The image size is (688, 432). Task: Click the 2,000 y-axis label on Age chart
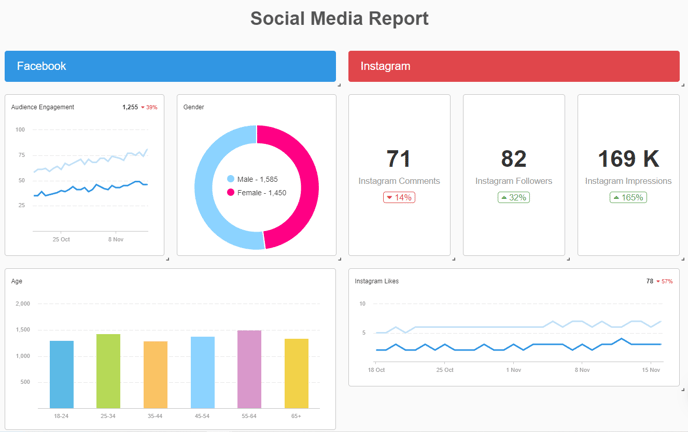click(23, 303)
